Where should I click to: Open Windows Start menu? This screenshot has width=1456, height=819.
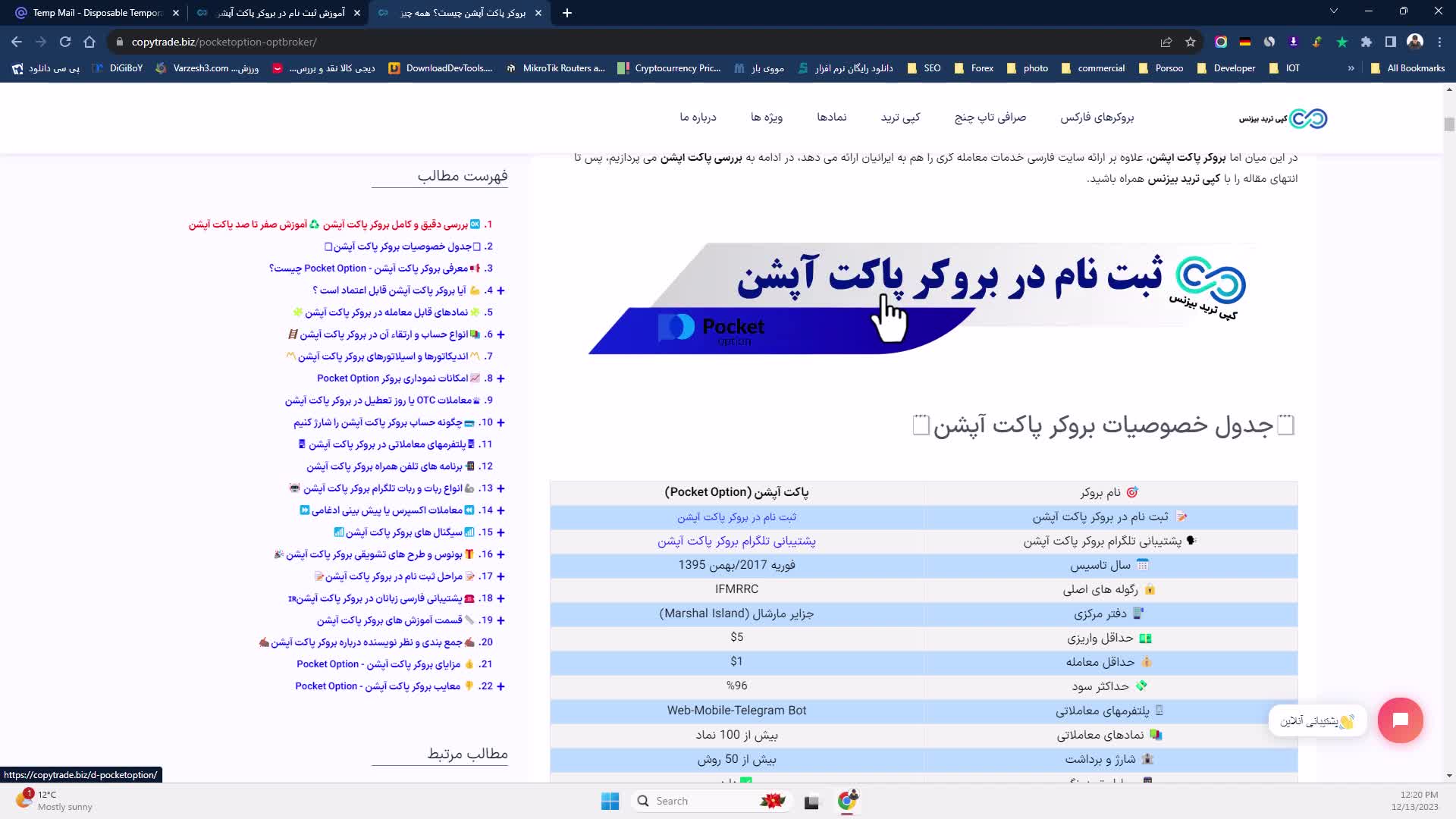610,801
